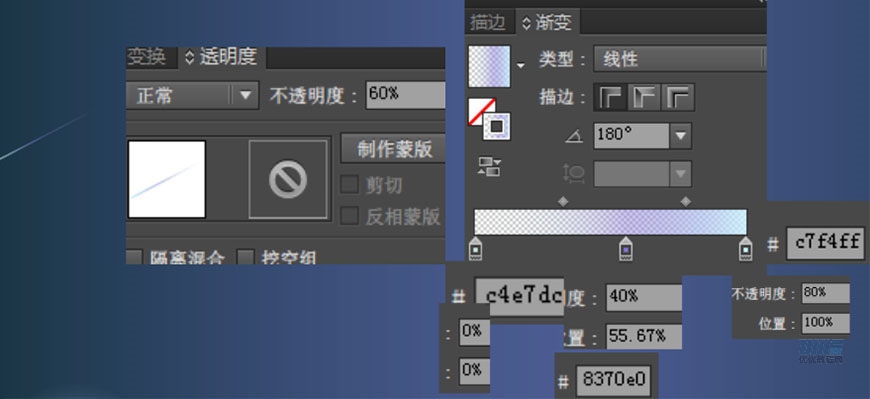Open the angle dropdown arrow
The width and height of the screenshot is (870, 399).
coord(681,136)
